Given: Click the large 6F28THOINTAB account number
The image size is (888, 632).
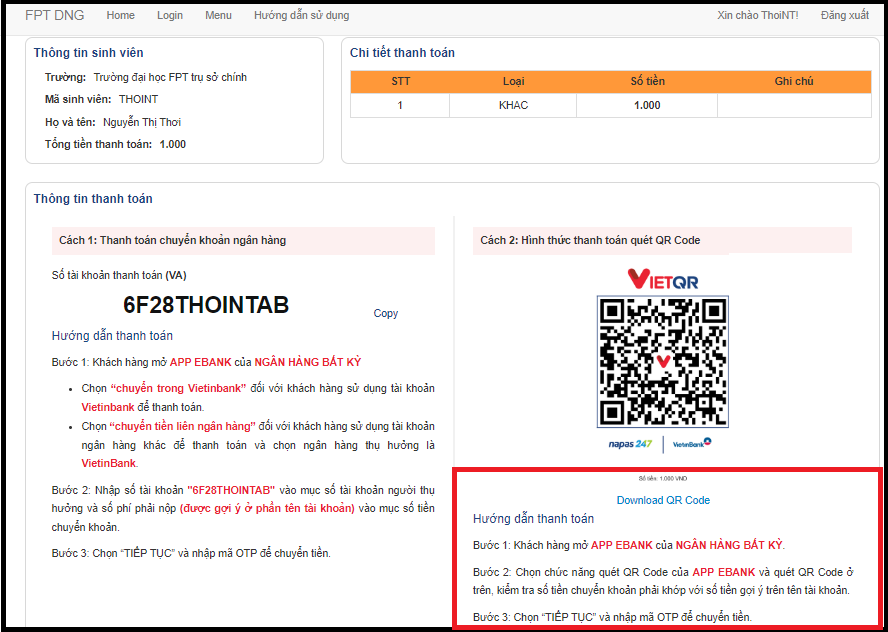Looking at the screenshot, I should pos(206,305).
